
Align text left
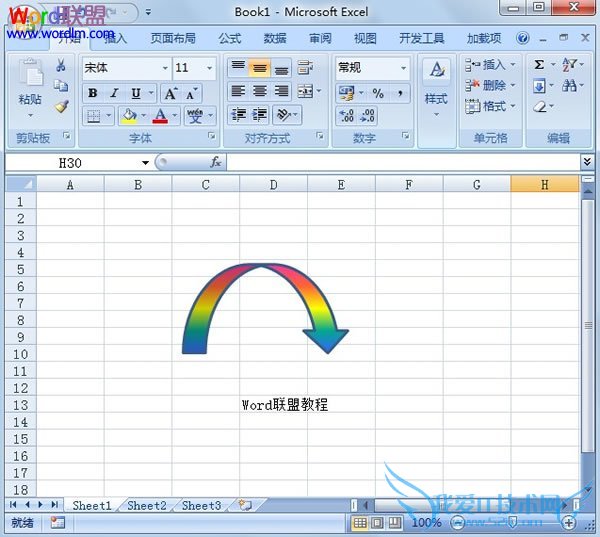tap(238, 91)
